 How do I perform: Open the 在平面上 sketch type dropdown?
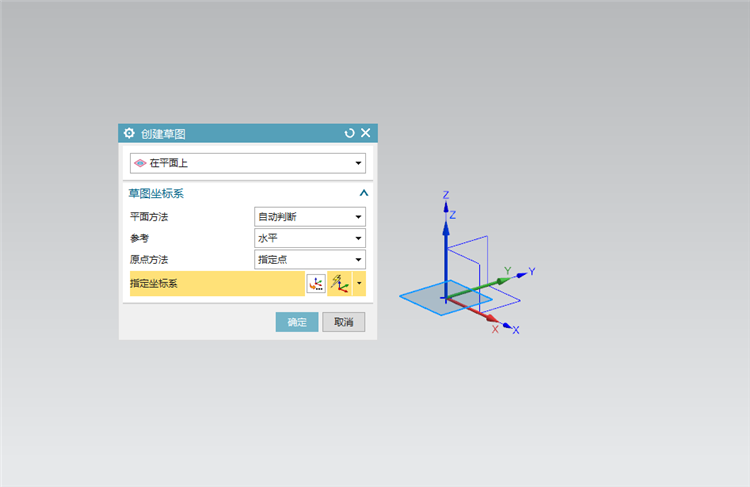248,163
